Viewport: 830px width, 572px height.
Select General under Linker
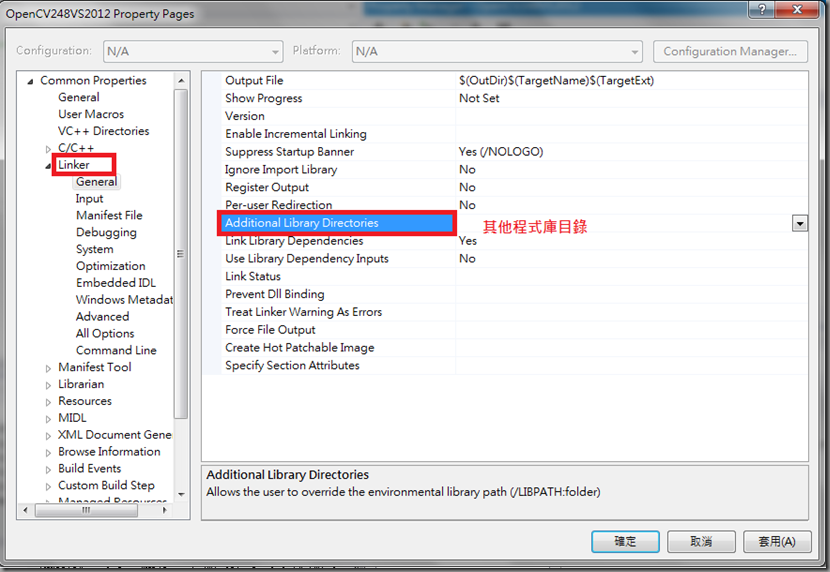click(96, 182)
